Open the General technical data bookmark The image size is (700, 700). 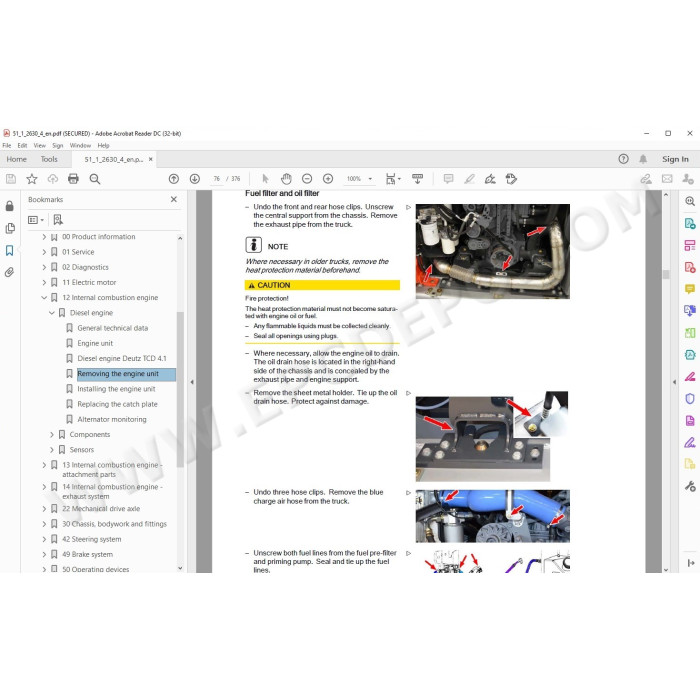tap(112, 328)
